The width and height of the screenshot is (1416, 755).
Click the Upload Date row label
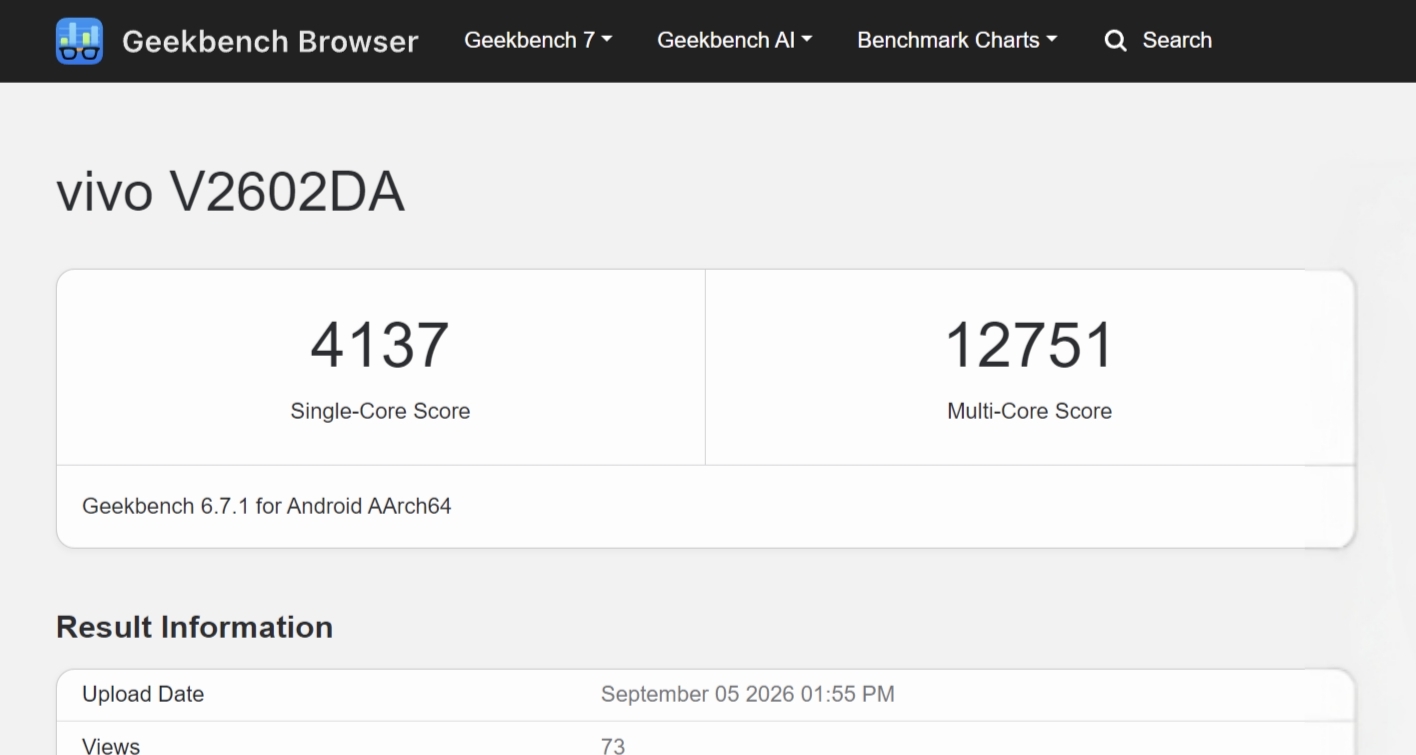pyautogui.click(x=143, y=694)
